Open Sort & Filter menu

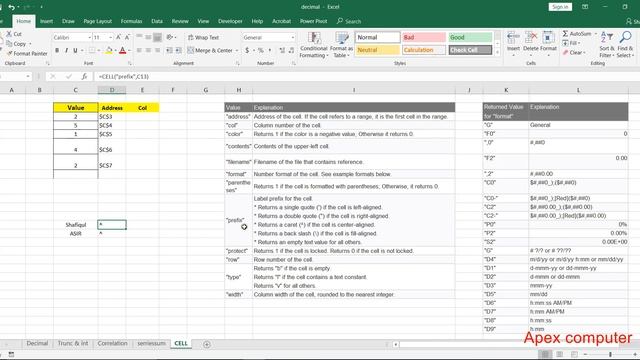point(607,45)
